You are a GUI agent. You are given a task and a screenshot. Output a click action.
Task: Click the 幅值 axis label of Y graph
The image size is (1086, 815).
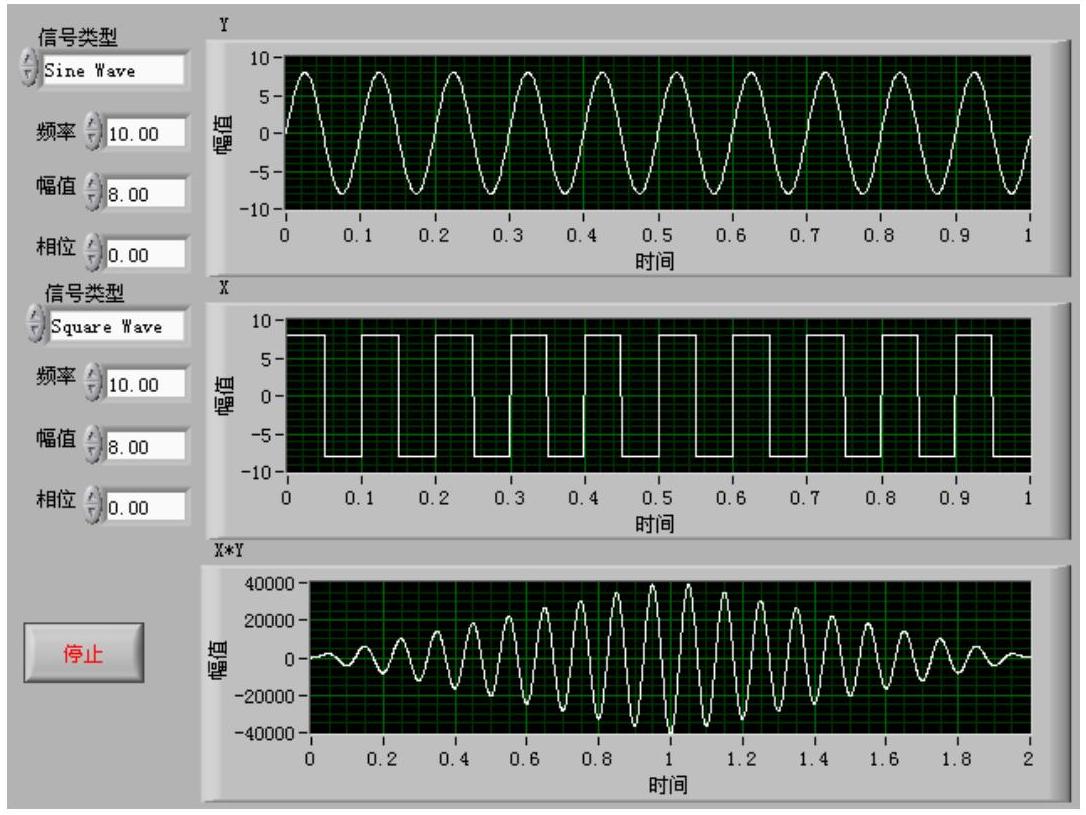pos(224,135)
